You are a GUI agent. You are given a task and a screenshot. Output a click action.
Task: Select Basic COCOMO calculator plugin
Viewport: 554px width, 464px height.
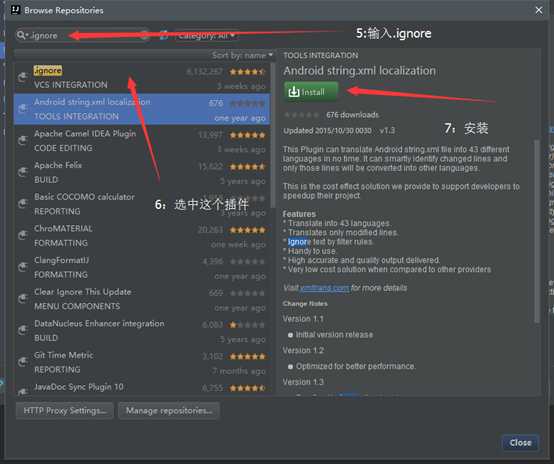[x=142, y=204]
